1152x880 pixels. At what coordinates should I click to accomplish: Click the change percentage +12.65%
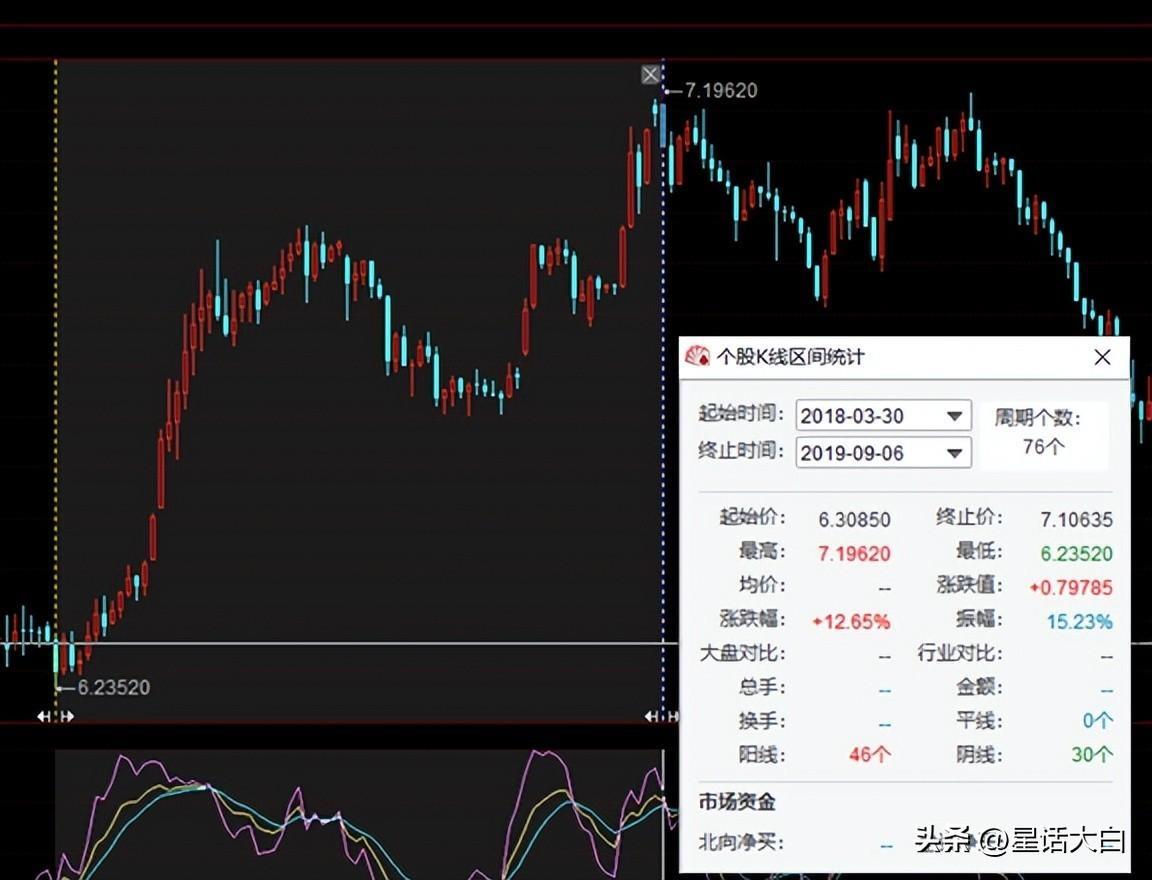(x=851, y=622)
